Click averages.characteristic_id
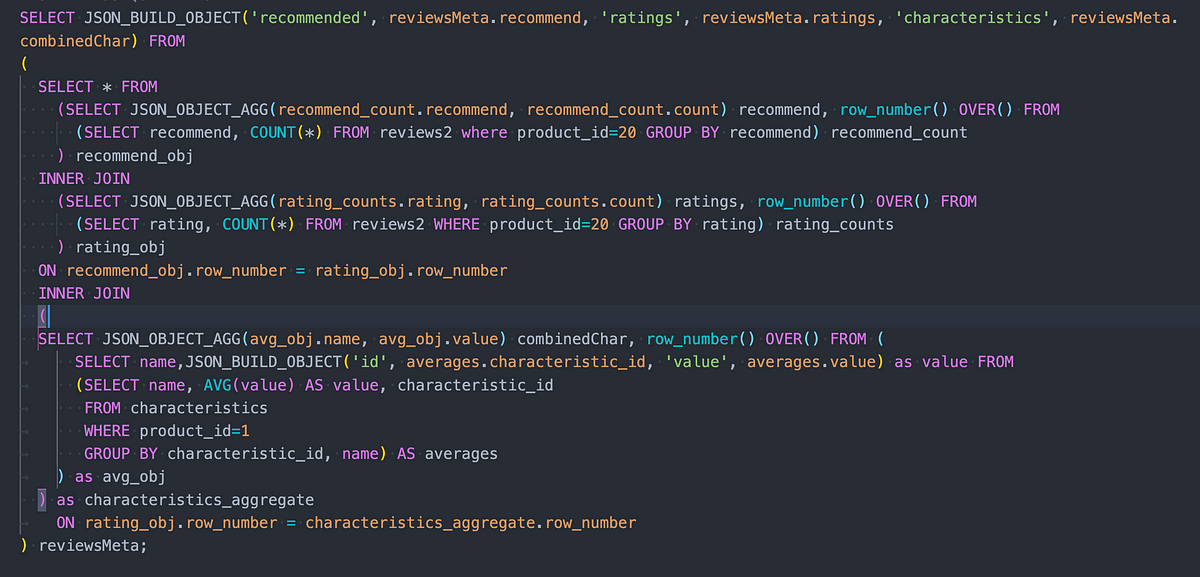This screenshot has width=1200, height=577. (x=527, y=362)
